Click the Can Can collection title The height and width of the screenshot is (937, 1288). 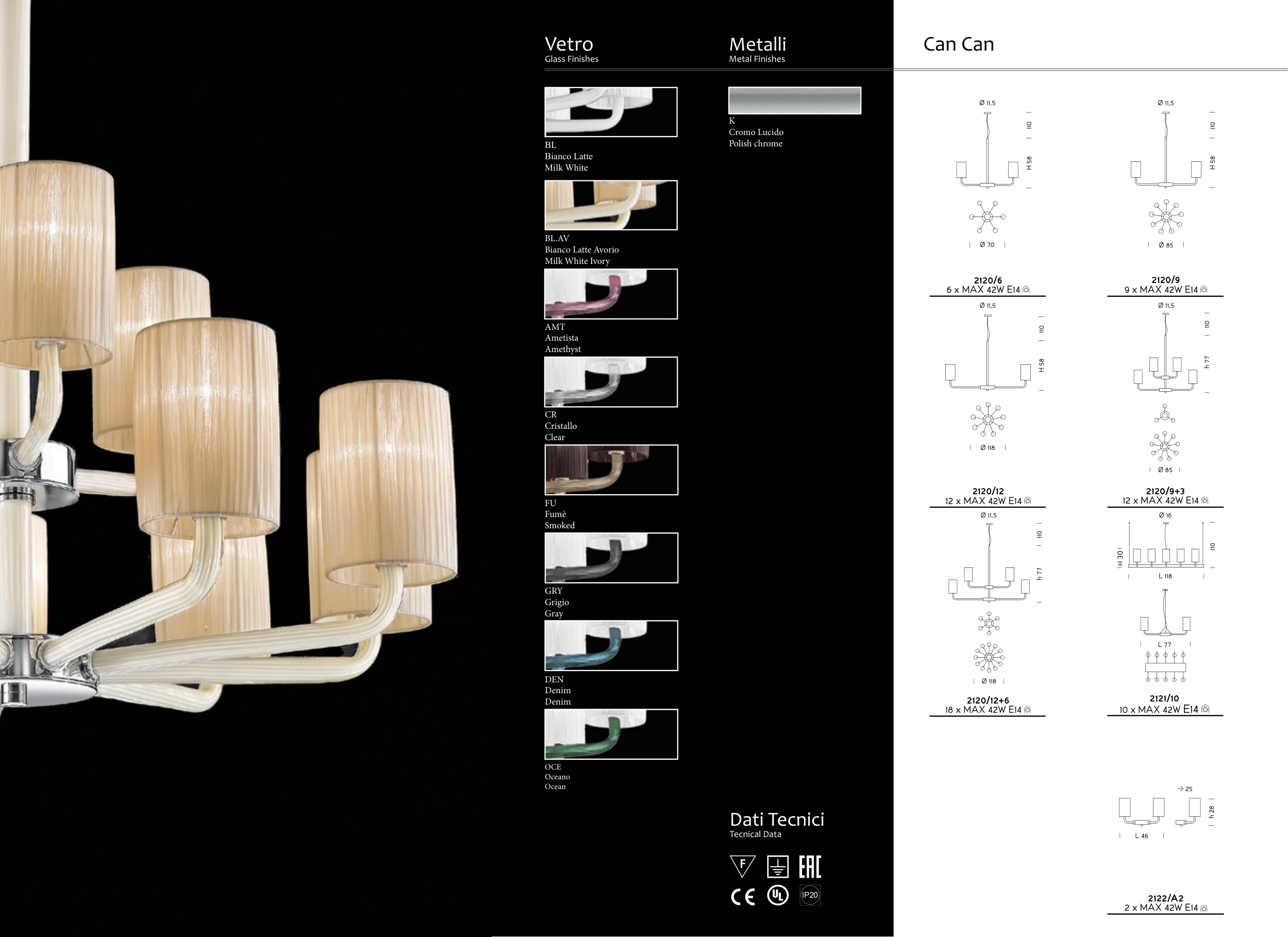[958, 44]
